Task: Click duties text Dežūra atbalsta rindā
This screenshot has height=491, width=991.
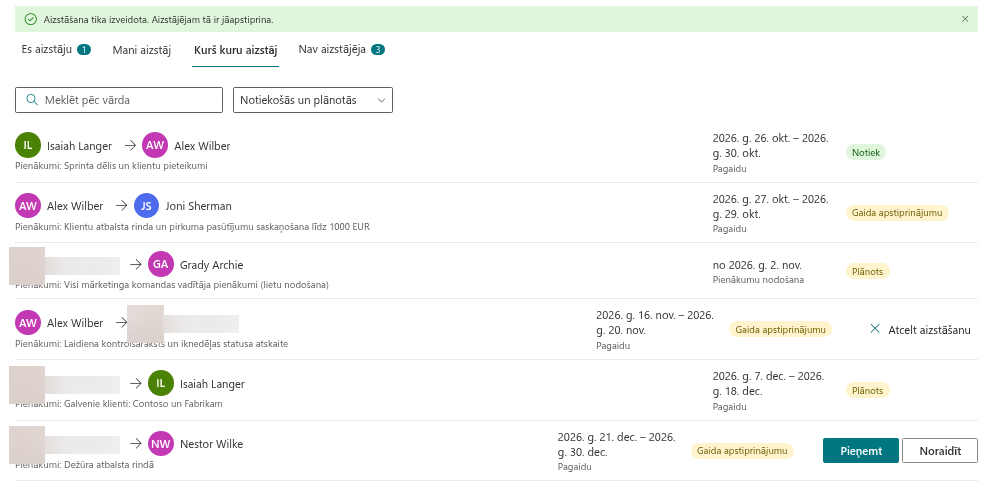Action: [84, 465]
